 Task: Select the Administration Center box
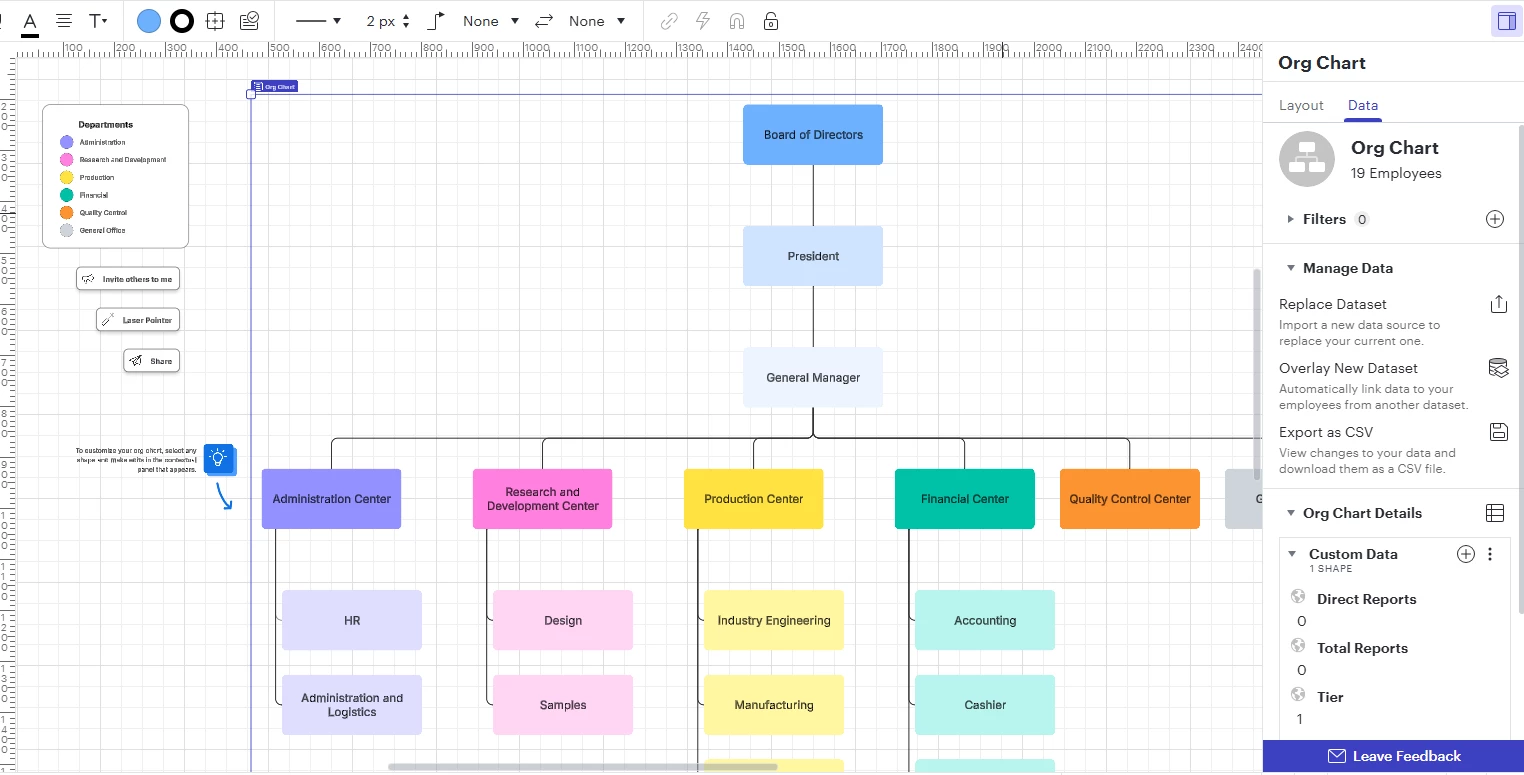click(331, 499)
